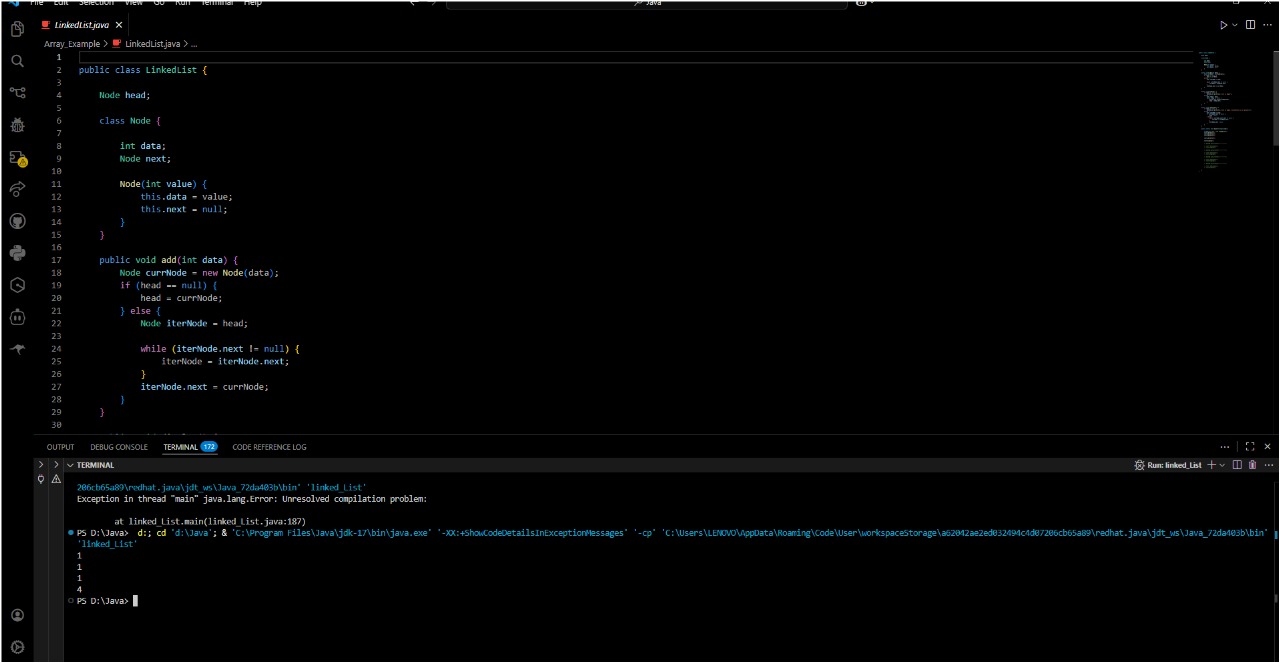Switch to the DEBUG CONSOLE tab
This screenshot has height=663, width=1280.
coord(119,447)
